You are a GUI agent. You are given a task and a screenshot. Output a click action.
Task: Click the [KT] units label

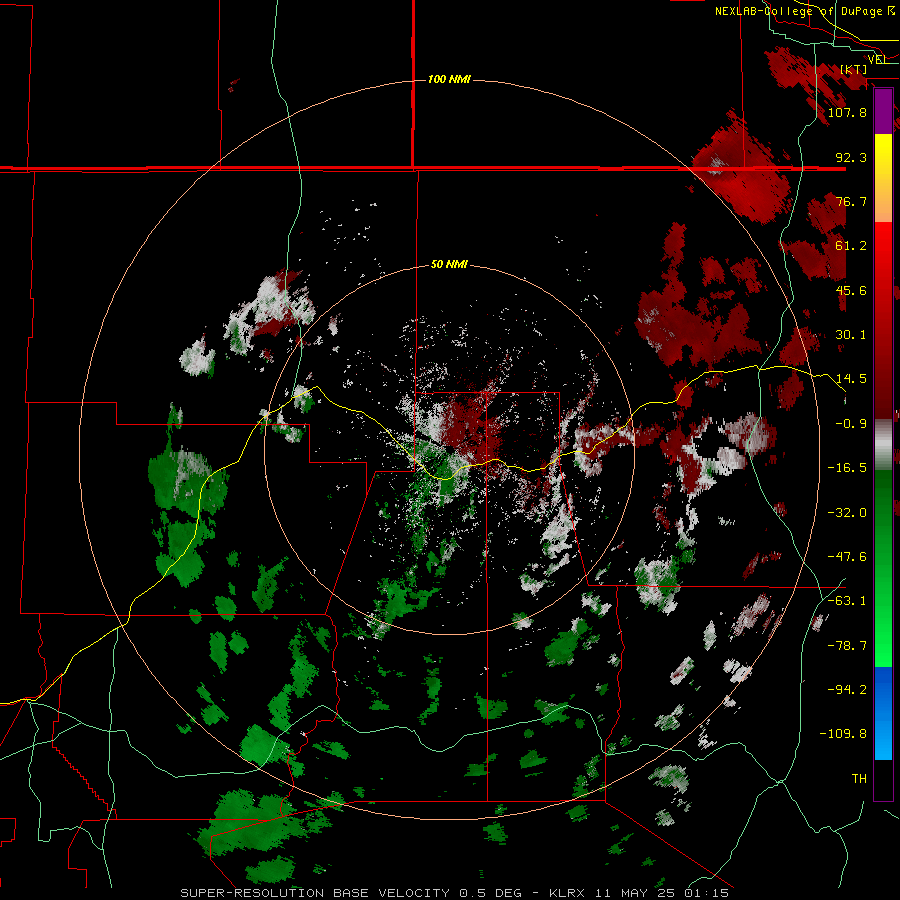click(x=854, y=69)
